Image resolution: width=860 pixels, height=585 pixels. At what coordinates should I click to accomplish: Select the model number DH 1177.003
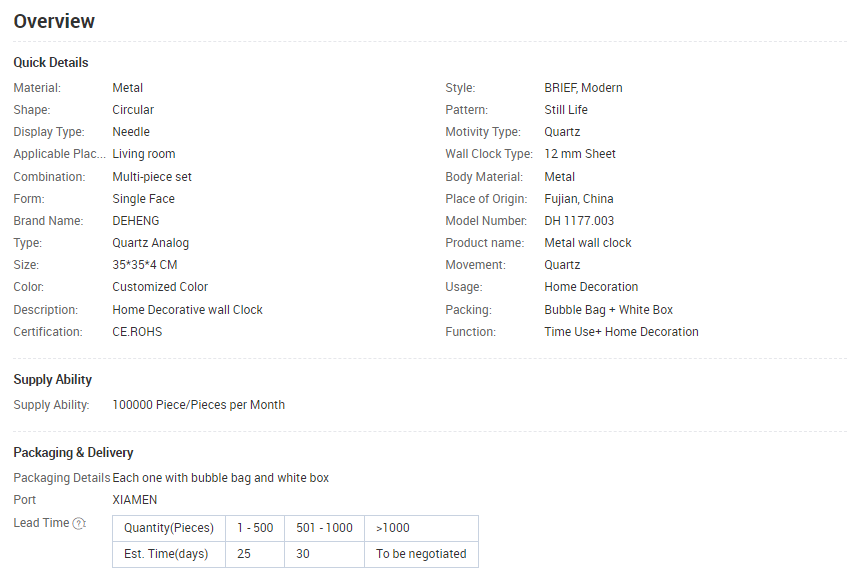tap(579, 221)
